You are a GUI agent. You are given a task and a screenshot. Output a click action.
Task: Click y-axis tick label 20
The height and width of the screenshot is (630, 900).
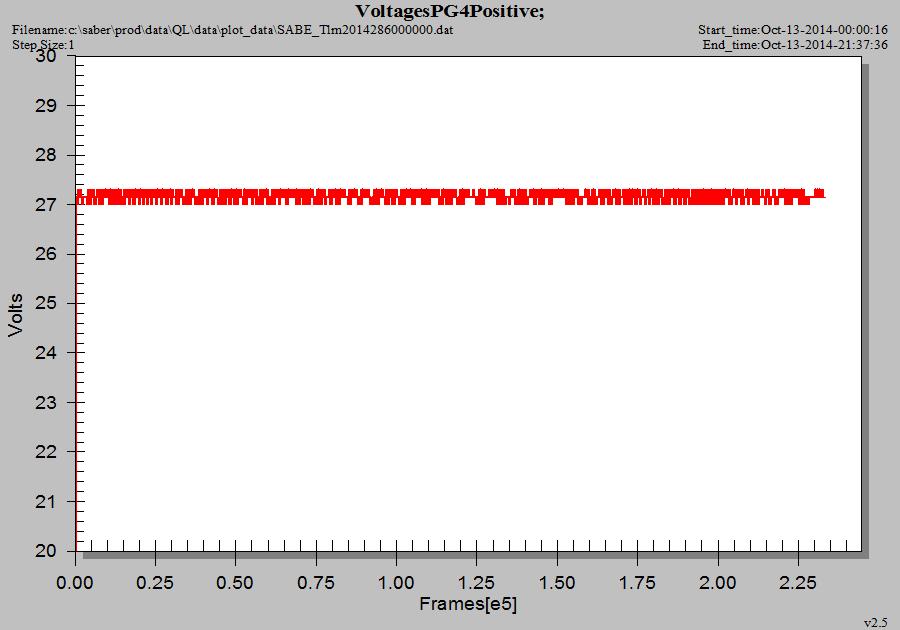(x=46, y=551)
